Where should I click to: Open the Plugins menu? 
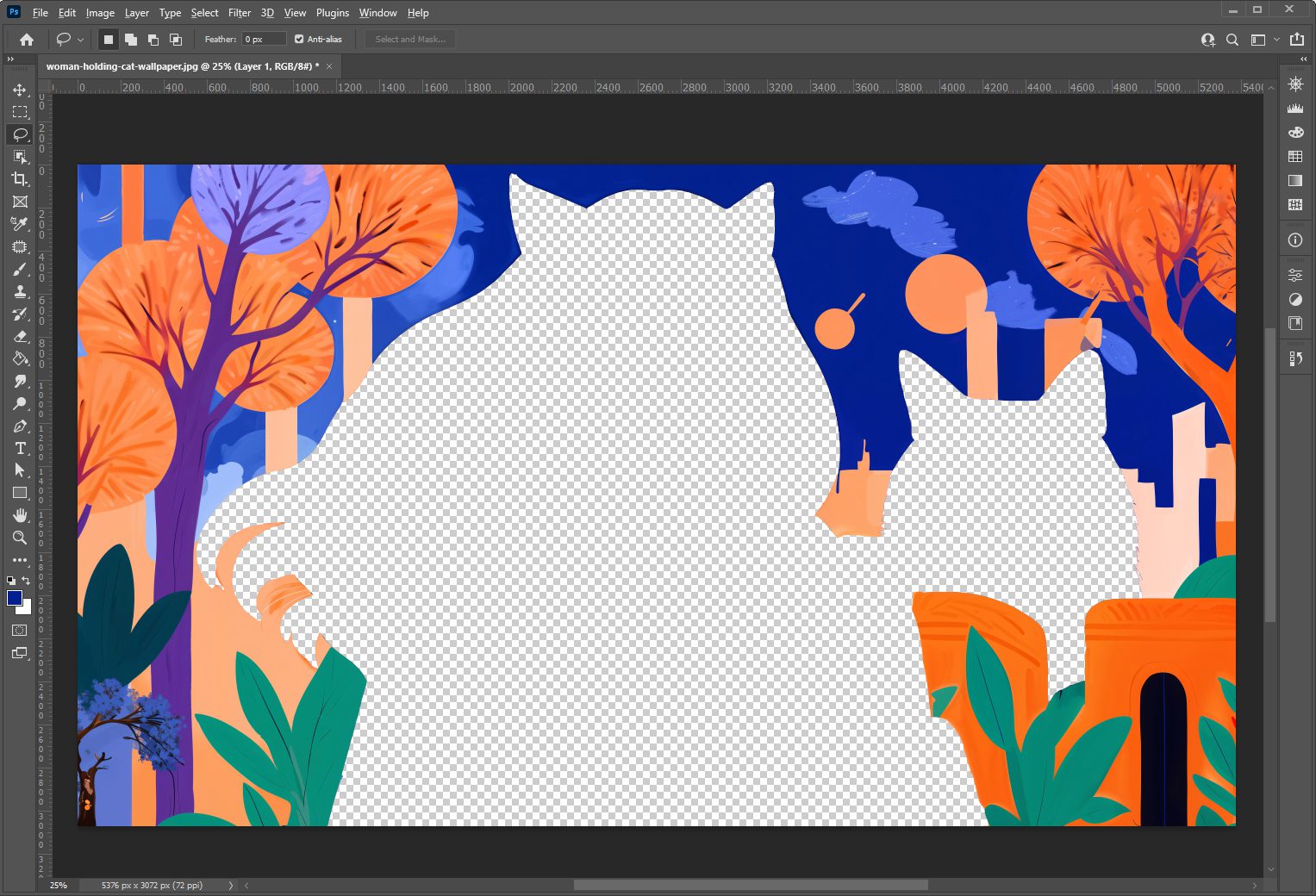click(x=333, y=13)
